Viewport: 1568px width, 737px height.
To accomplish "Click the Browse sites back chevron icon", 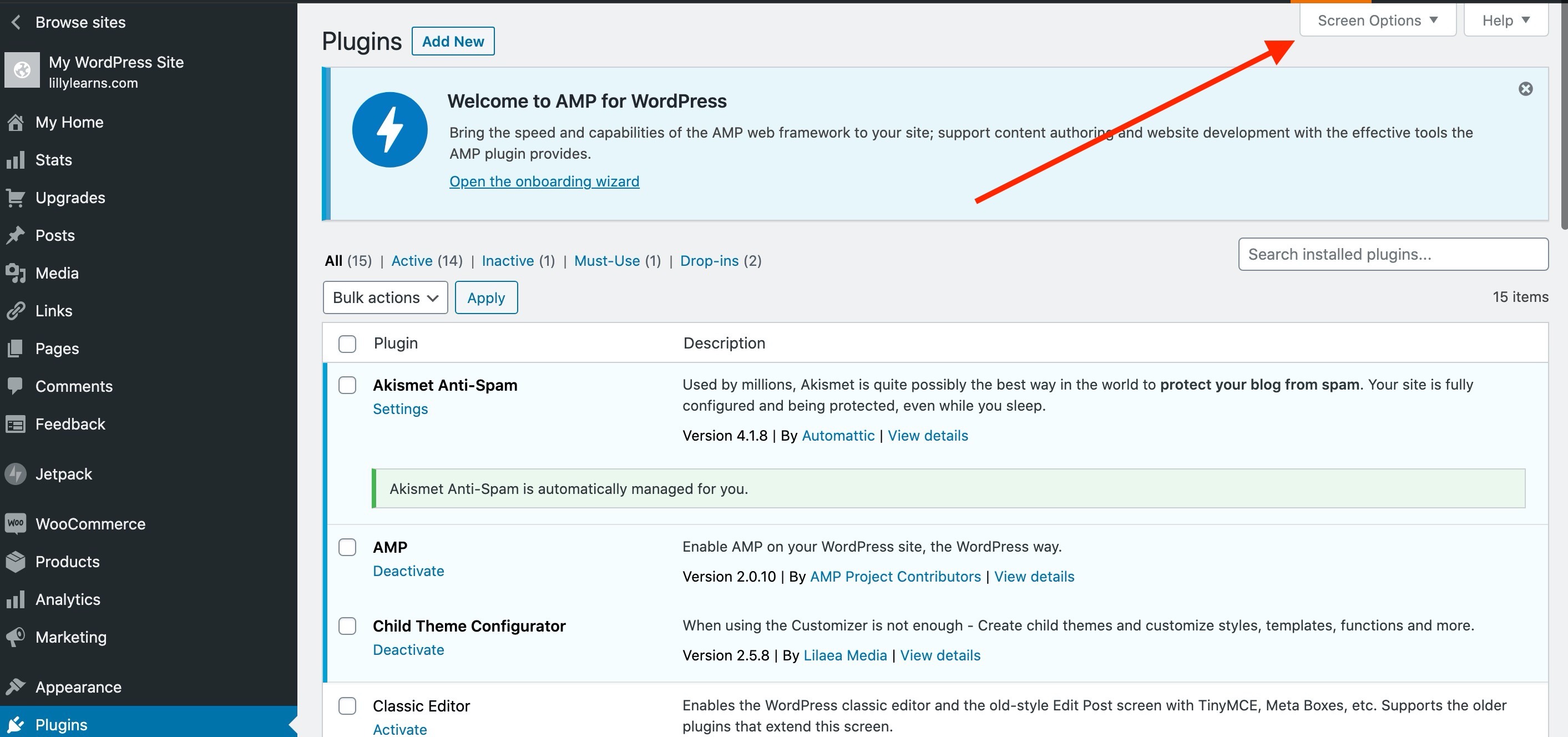I will point(17,23).
